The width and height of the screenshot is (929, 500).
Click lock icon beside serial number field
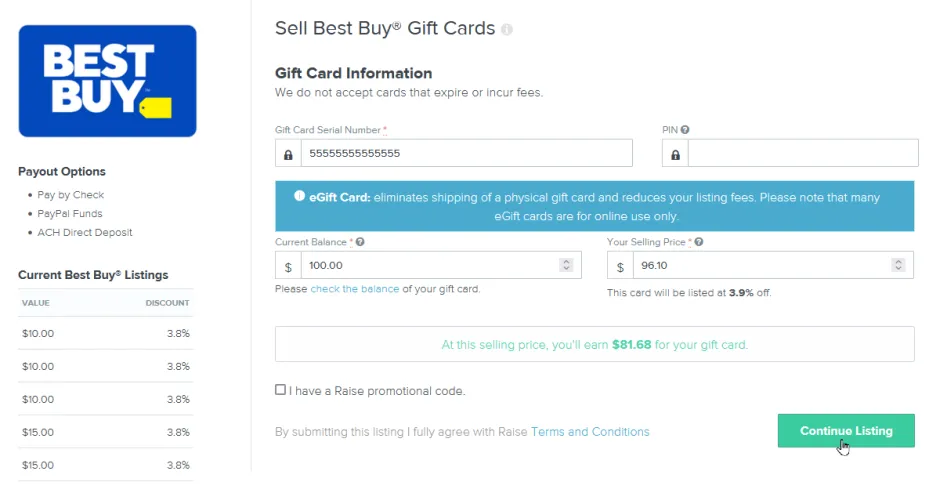tap(288, 154)
